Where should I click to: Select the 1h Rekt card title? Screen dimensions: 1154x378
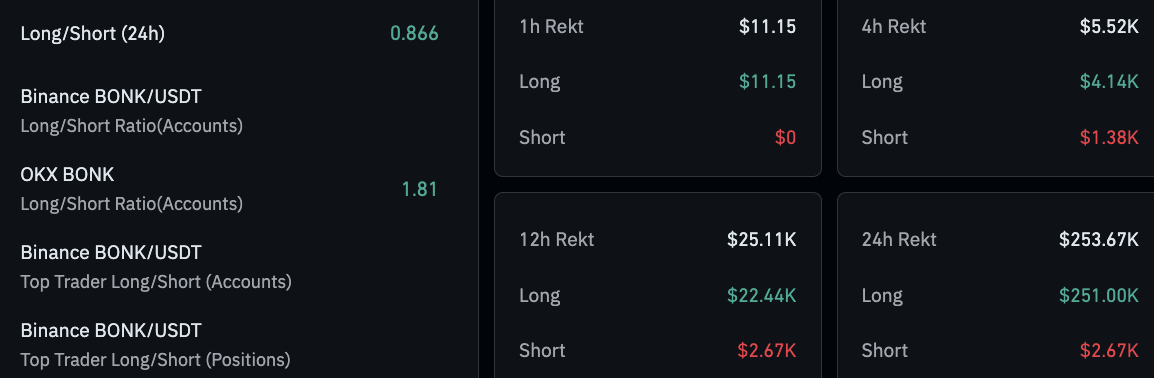551,26
